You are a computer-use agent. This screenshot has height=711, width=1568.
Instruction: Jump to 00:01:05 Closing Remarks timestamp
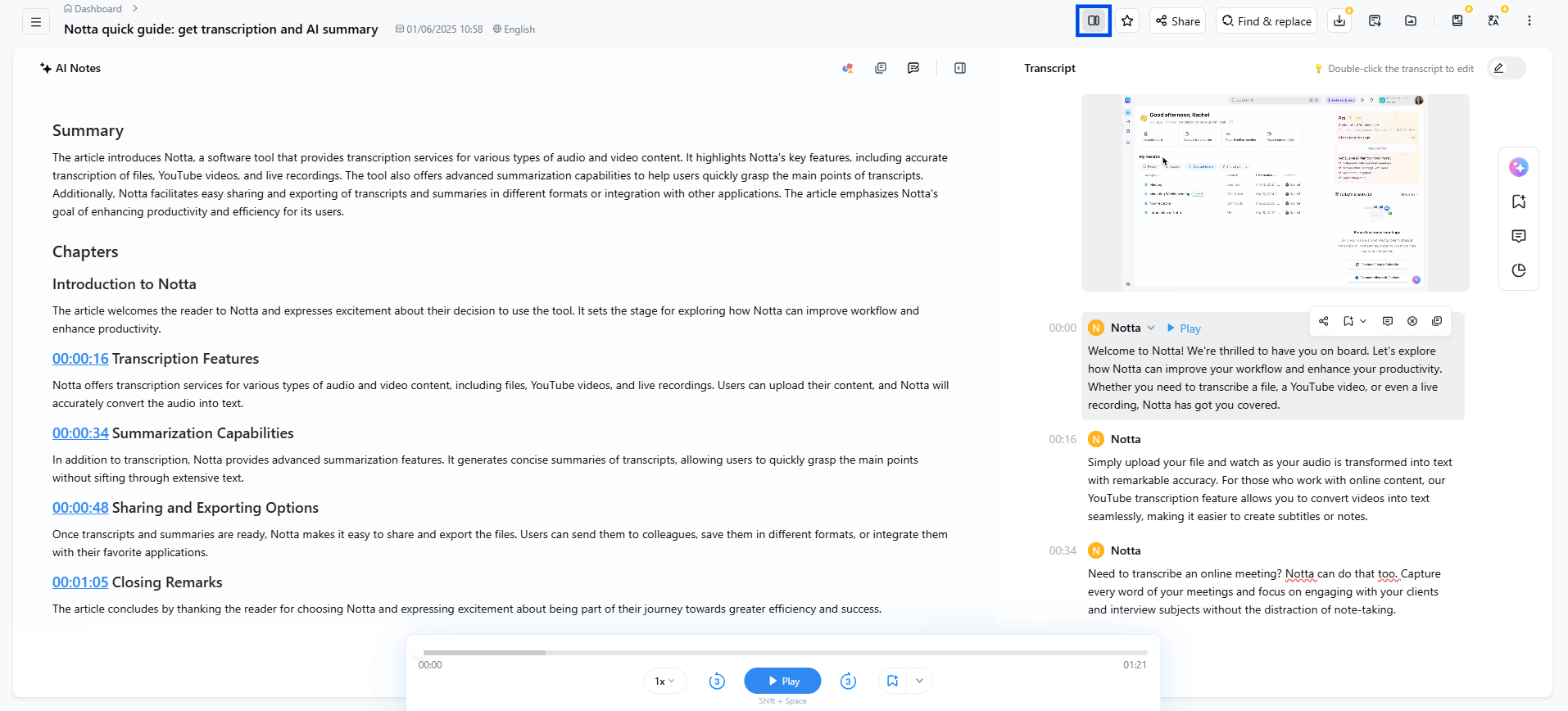(x=80, y=582)
